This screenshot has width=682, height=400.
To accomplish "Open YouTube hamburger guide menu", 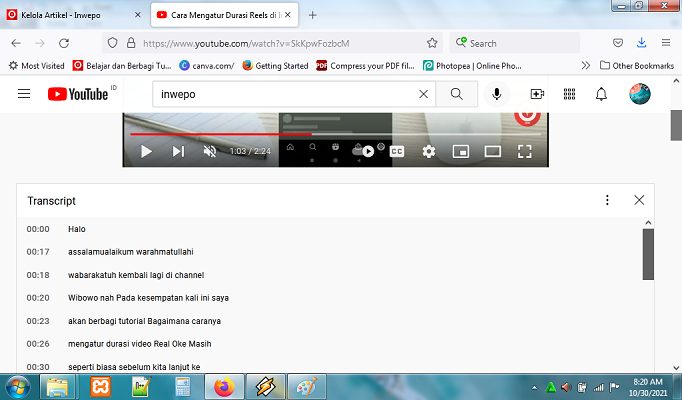I will 24,94.
